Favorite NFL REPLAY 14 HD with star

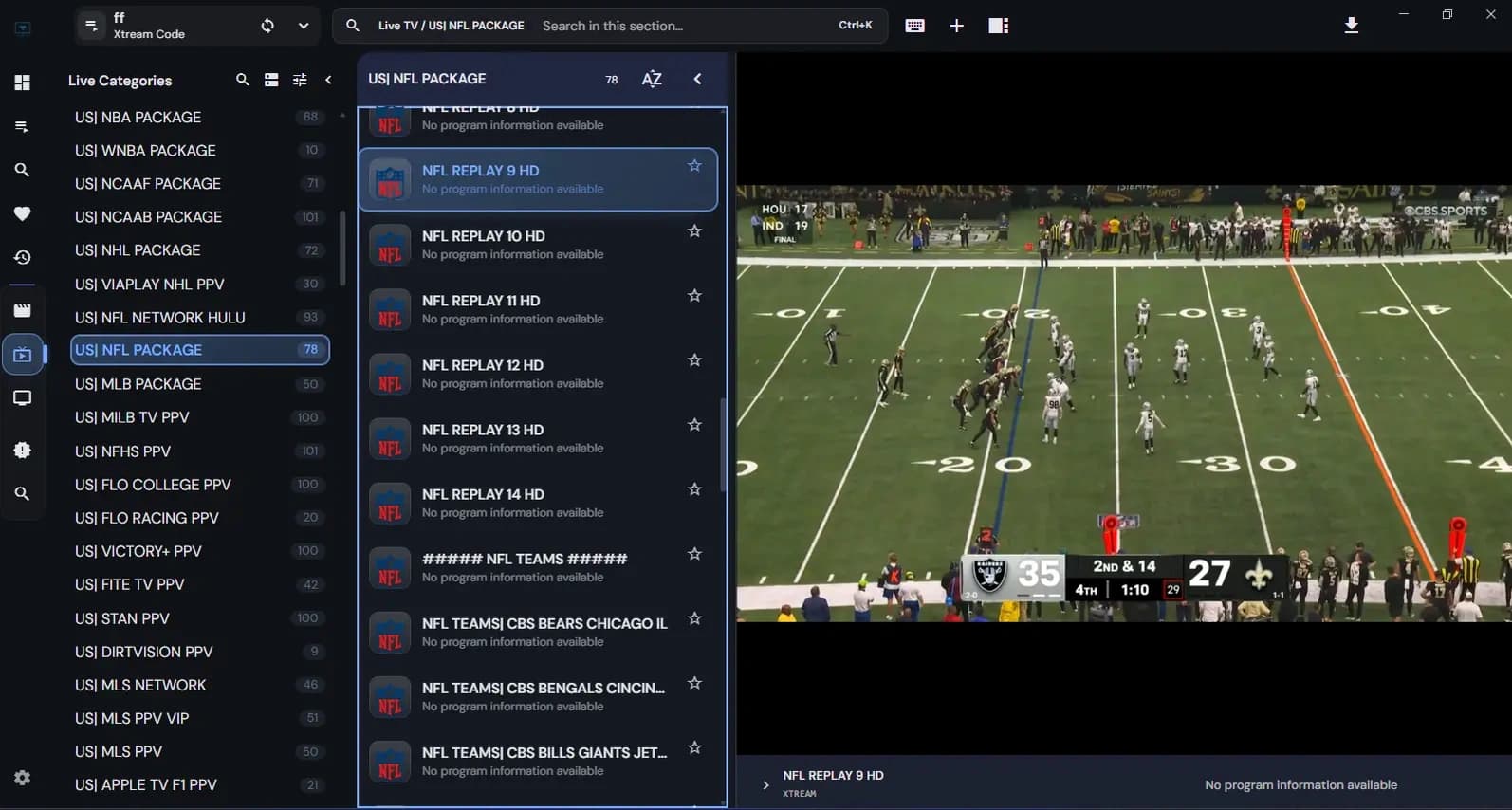click(694, 489)
